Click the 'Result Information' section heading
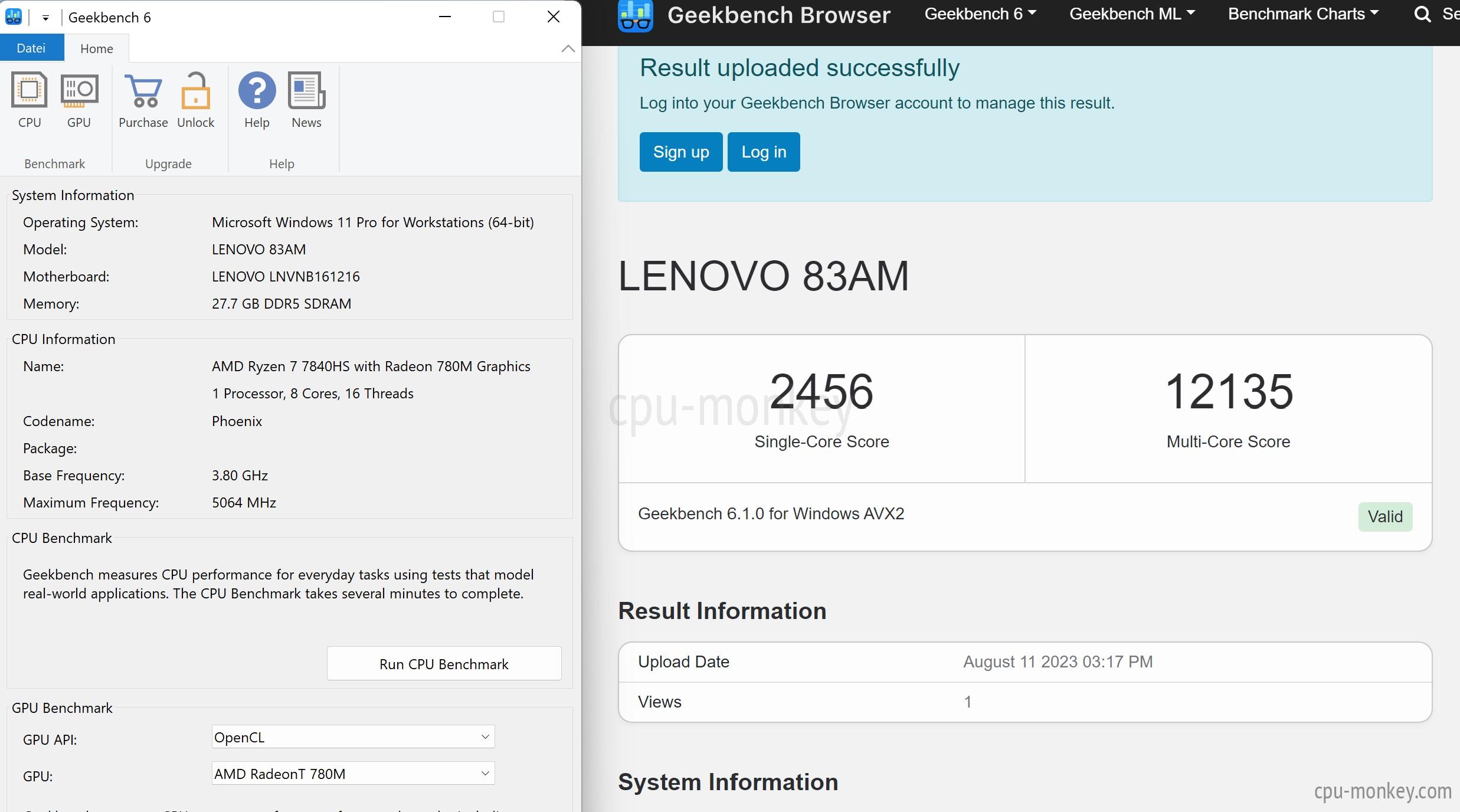 click(x=722, y=611)
